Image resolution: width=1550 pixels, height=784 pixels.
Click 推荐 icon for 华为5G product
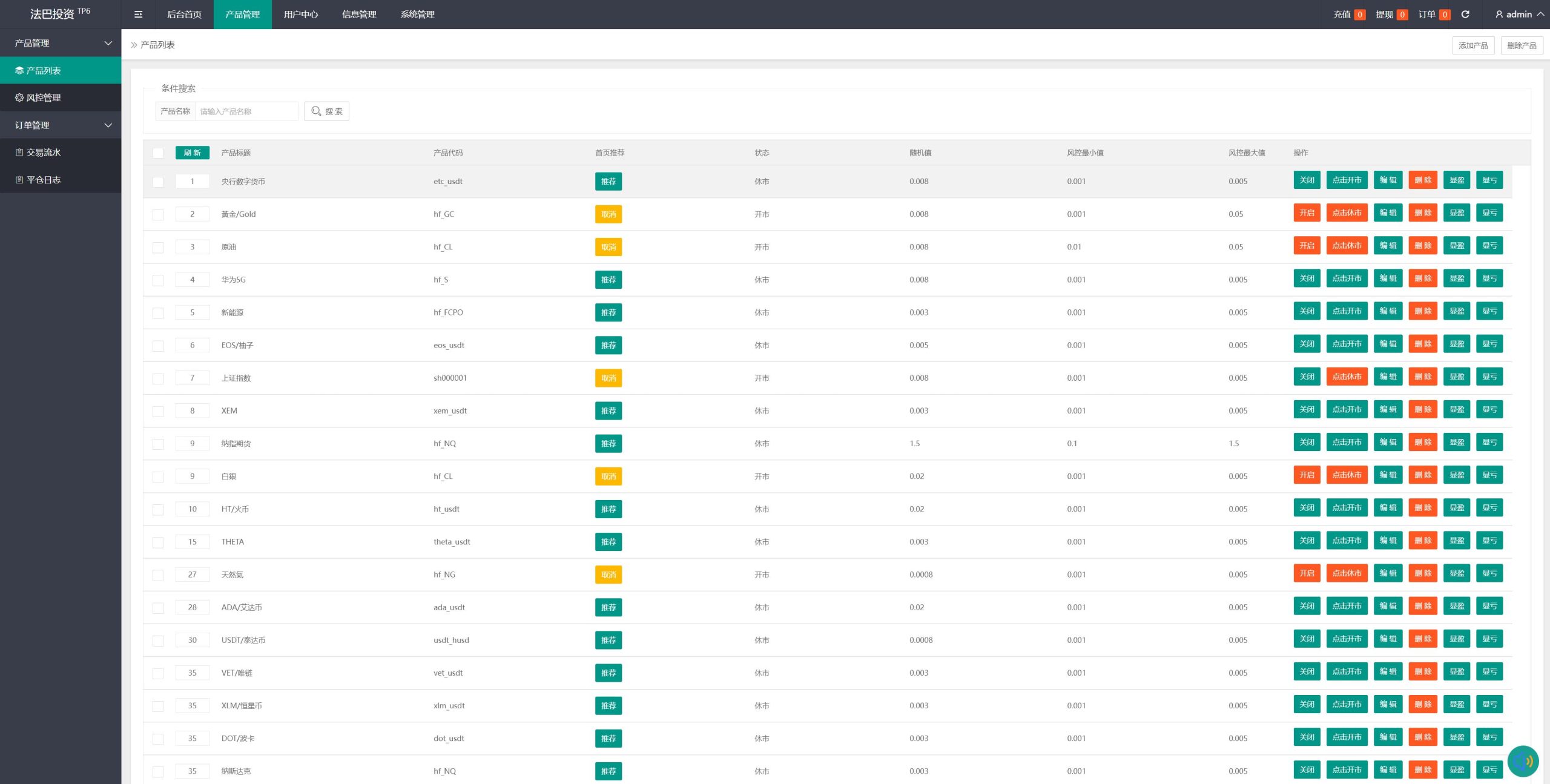[x=608, y=279]
